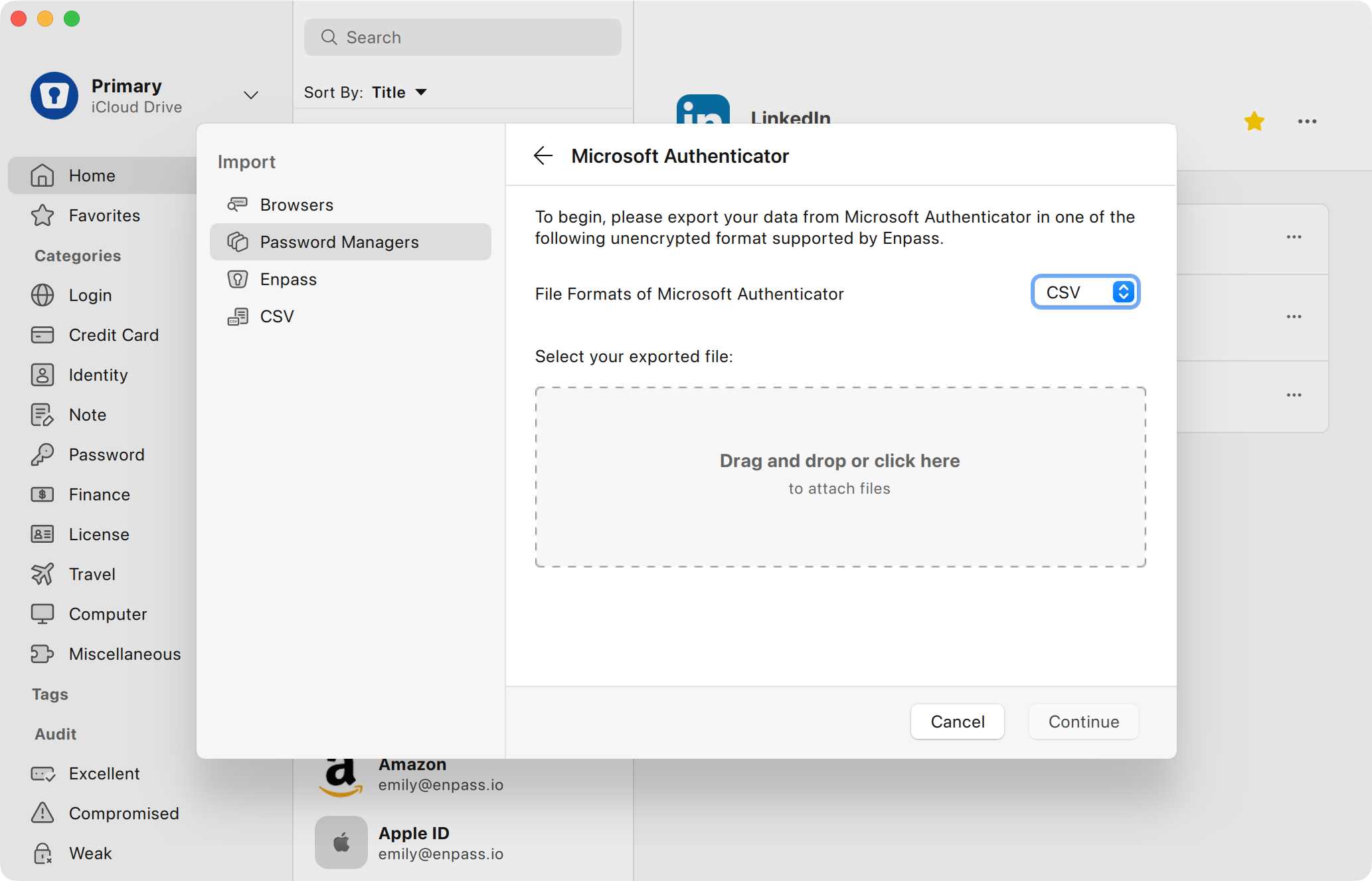This screenshot has width=1372, height=881.
Task: Toggle the LinkedIn favorite star
Action: (x=1254, y=121)
